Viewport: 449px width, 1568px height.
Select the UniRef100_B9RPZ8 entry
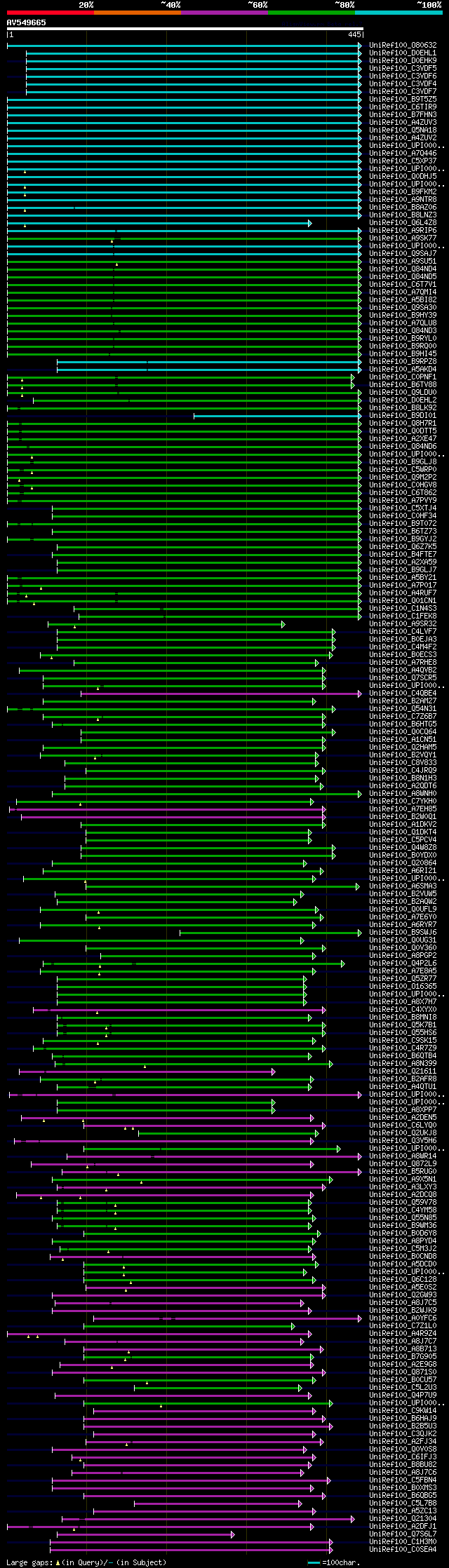[403, 361]
